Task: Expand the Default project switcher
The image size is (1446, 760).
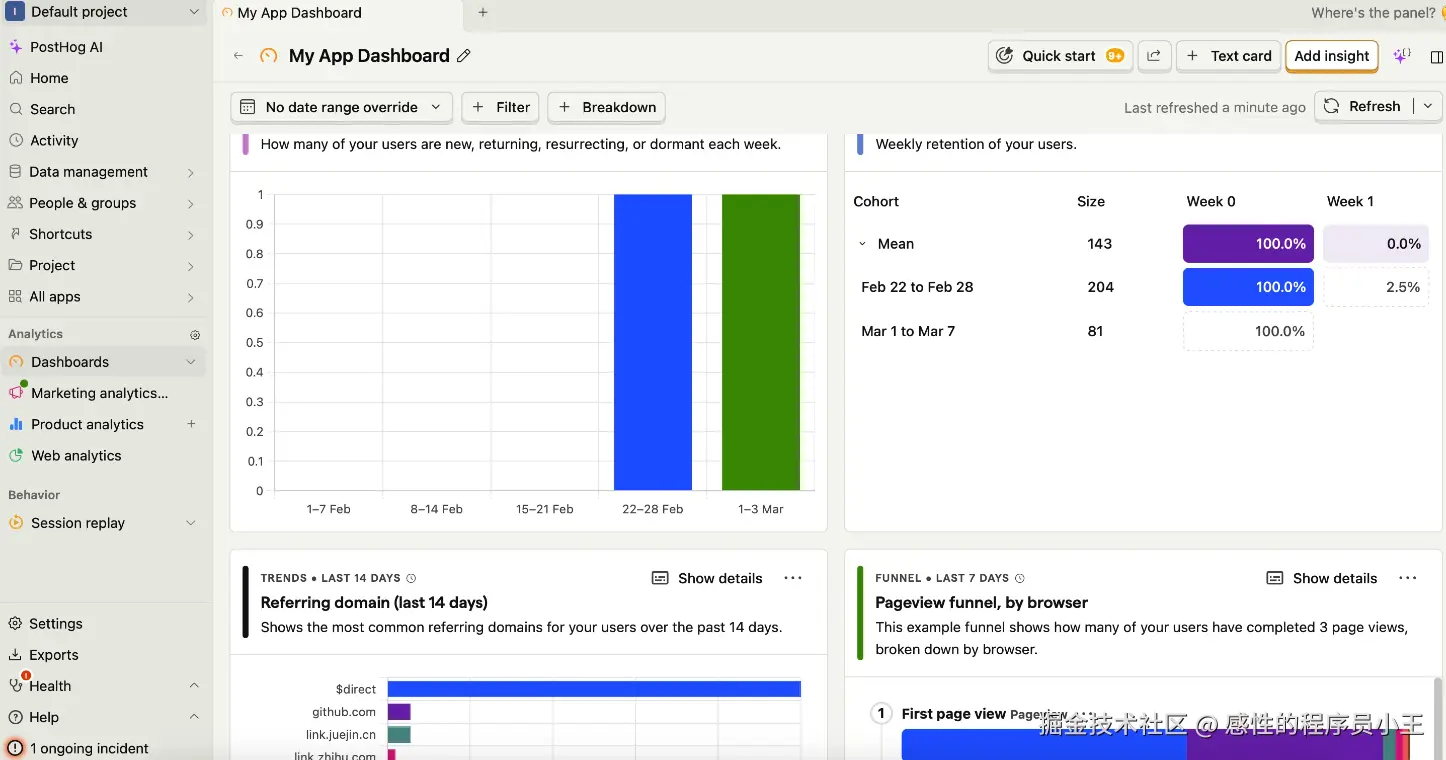Action: (x=105, y=12)
